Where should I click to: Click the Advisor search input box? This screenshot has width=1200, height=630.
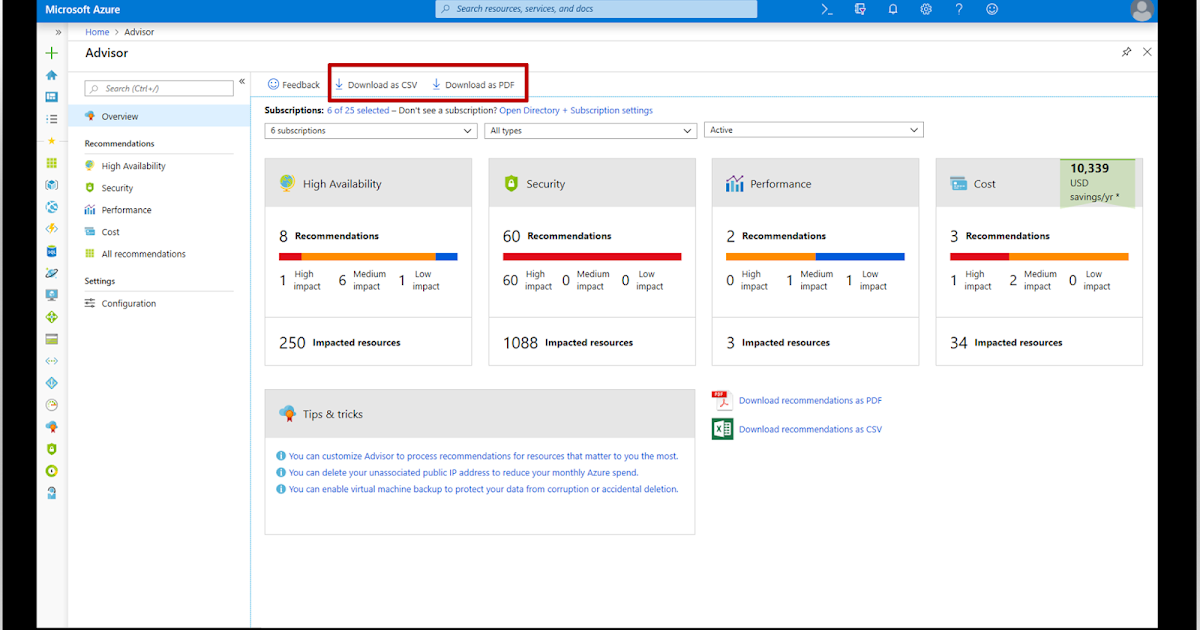[160, 87]
